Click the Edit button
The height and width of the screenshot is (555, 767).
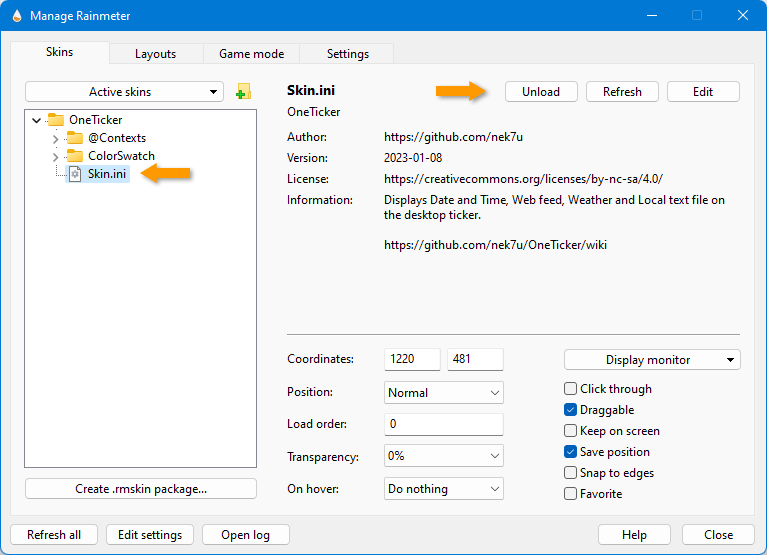703,92
